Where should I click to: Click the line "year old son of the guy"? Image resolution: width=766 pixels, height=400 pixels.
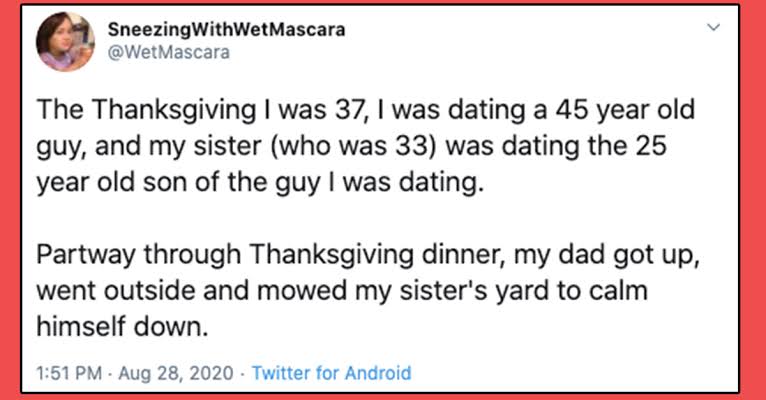coord(260,182)
